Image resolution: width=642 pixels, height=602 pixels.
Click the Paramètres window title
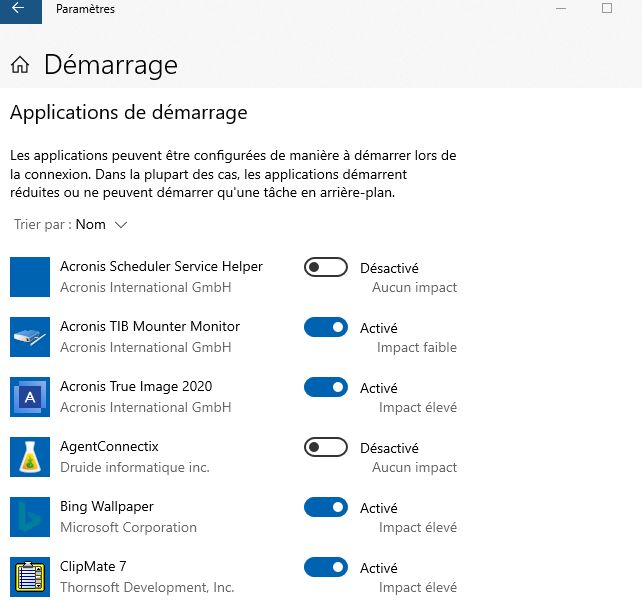(x=86, y=9)
